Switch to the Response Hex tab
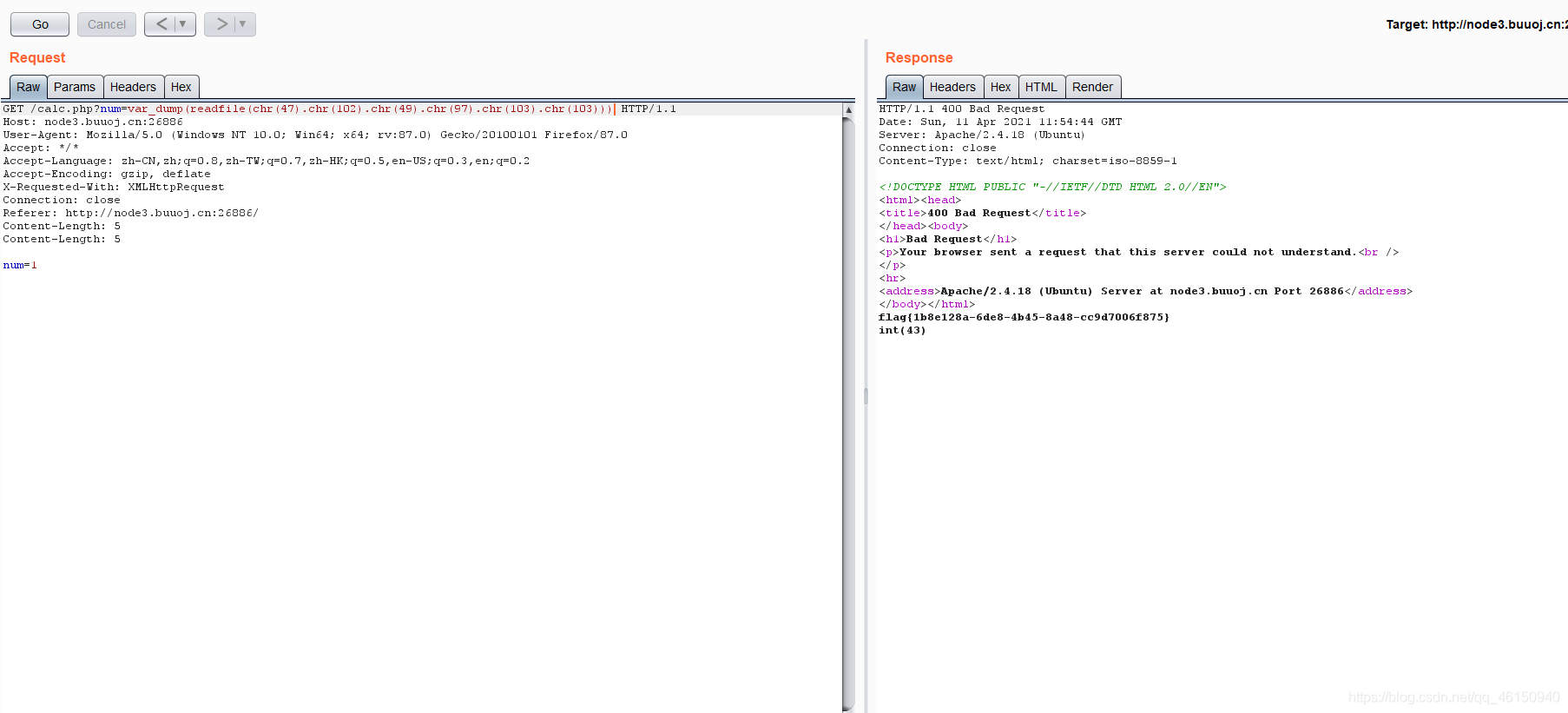The height and width of the screenshot is (713, 1568). [1001, 87]
